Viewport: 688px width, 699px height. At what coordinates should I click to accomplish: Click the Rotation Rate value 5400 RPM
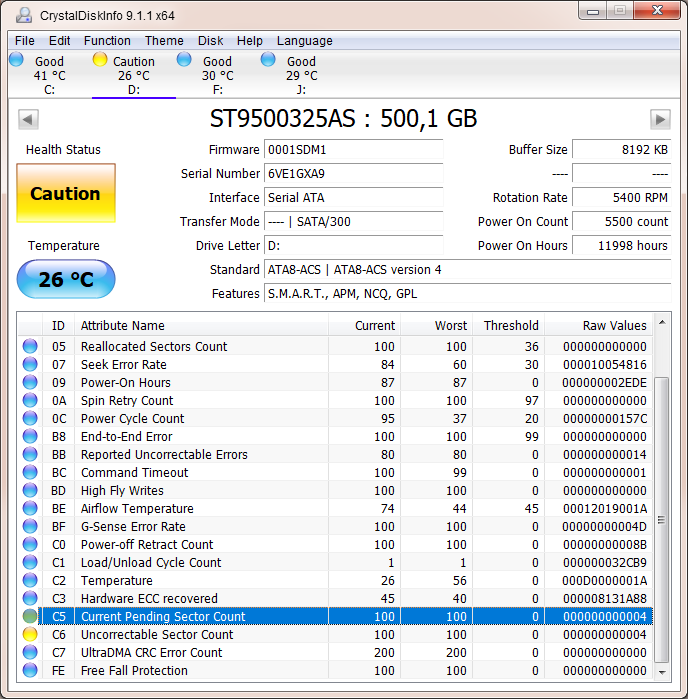622,197
